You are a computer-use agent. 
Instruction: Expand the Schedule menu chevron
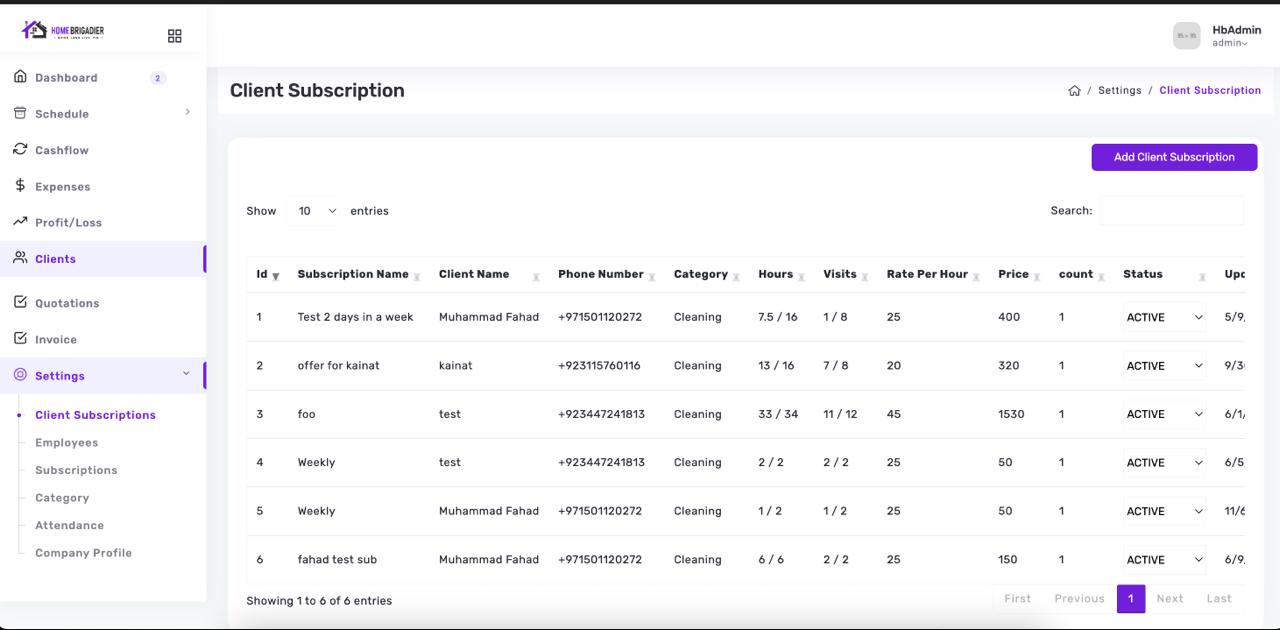[187, 112]
